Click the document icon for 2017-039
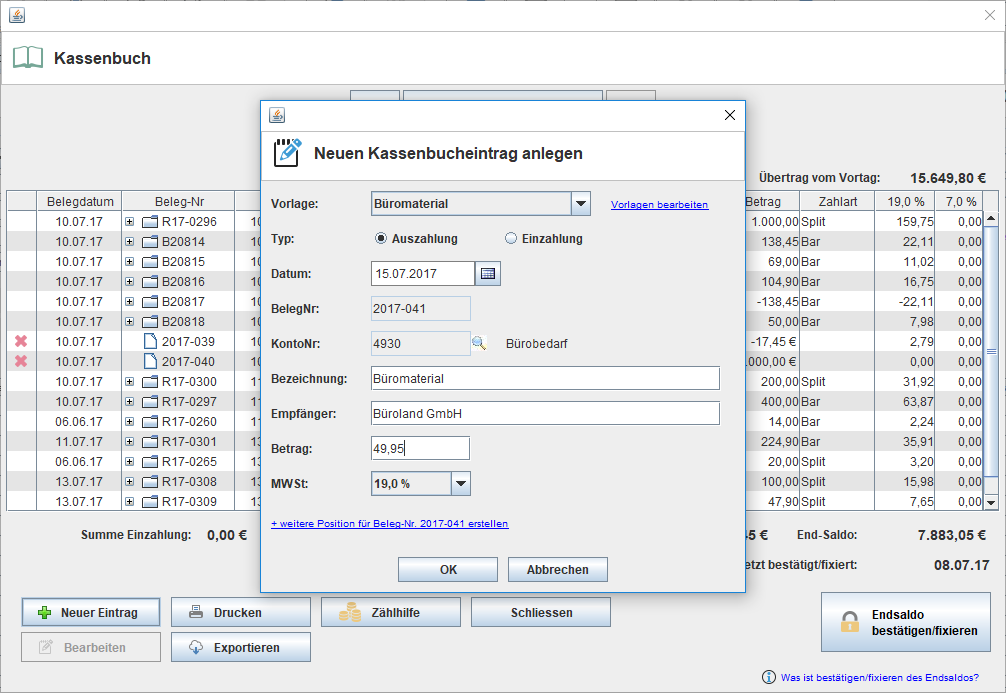The height and width of the screenshot is (693, 1006). [150, 342]
